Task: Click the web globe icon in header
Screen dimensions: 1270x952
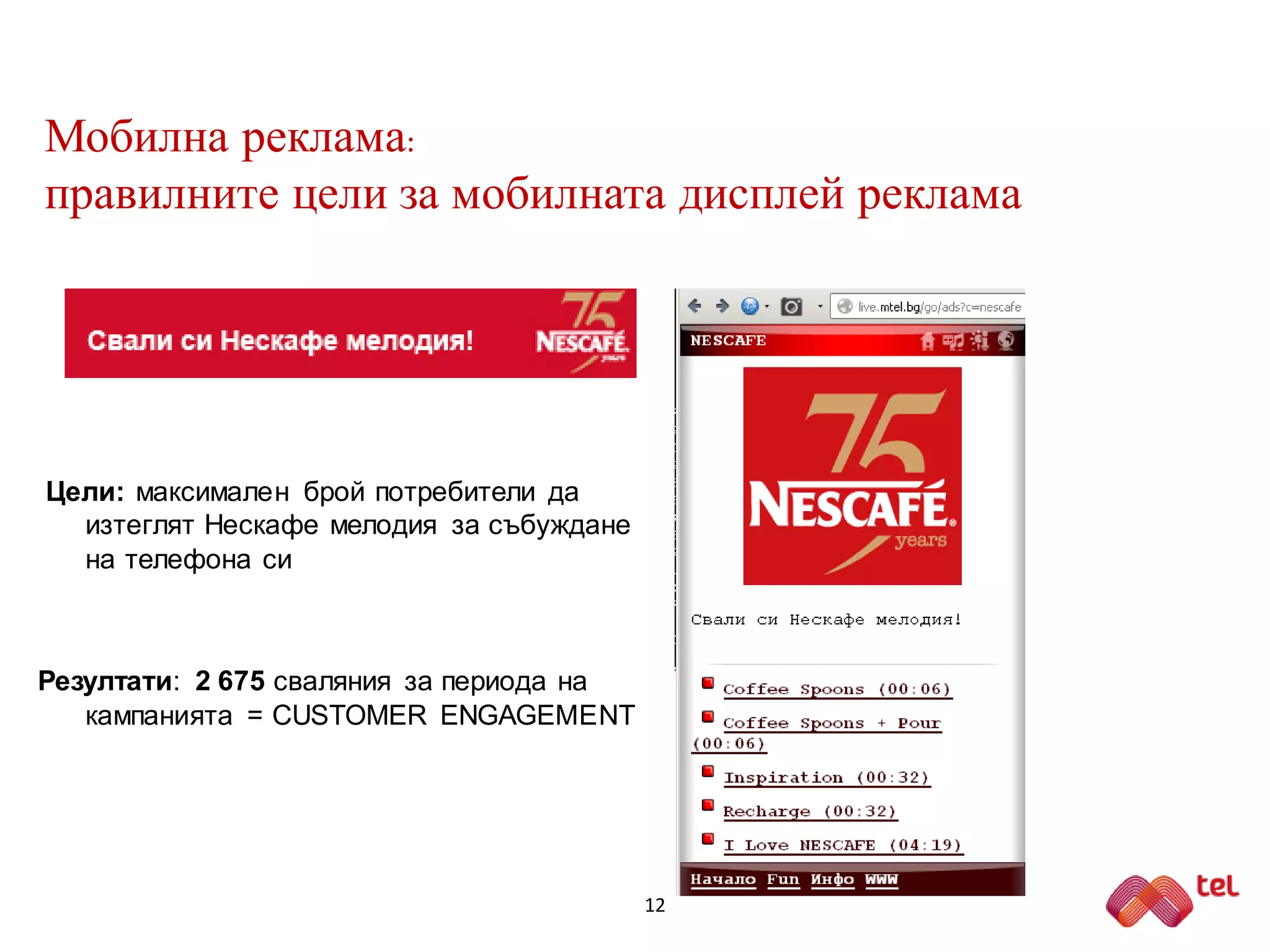Action: coord(1006,341)
